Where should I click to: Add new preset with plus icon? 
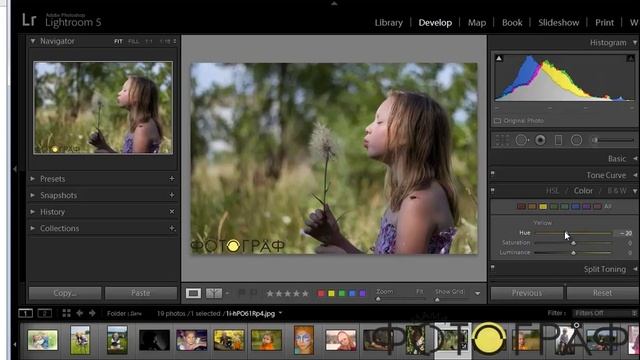(x=172, y=179)
